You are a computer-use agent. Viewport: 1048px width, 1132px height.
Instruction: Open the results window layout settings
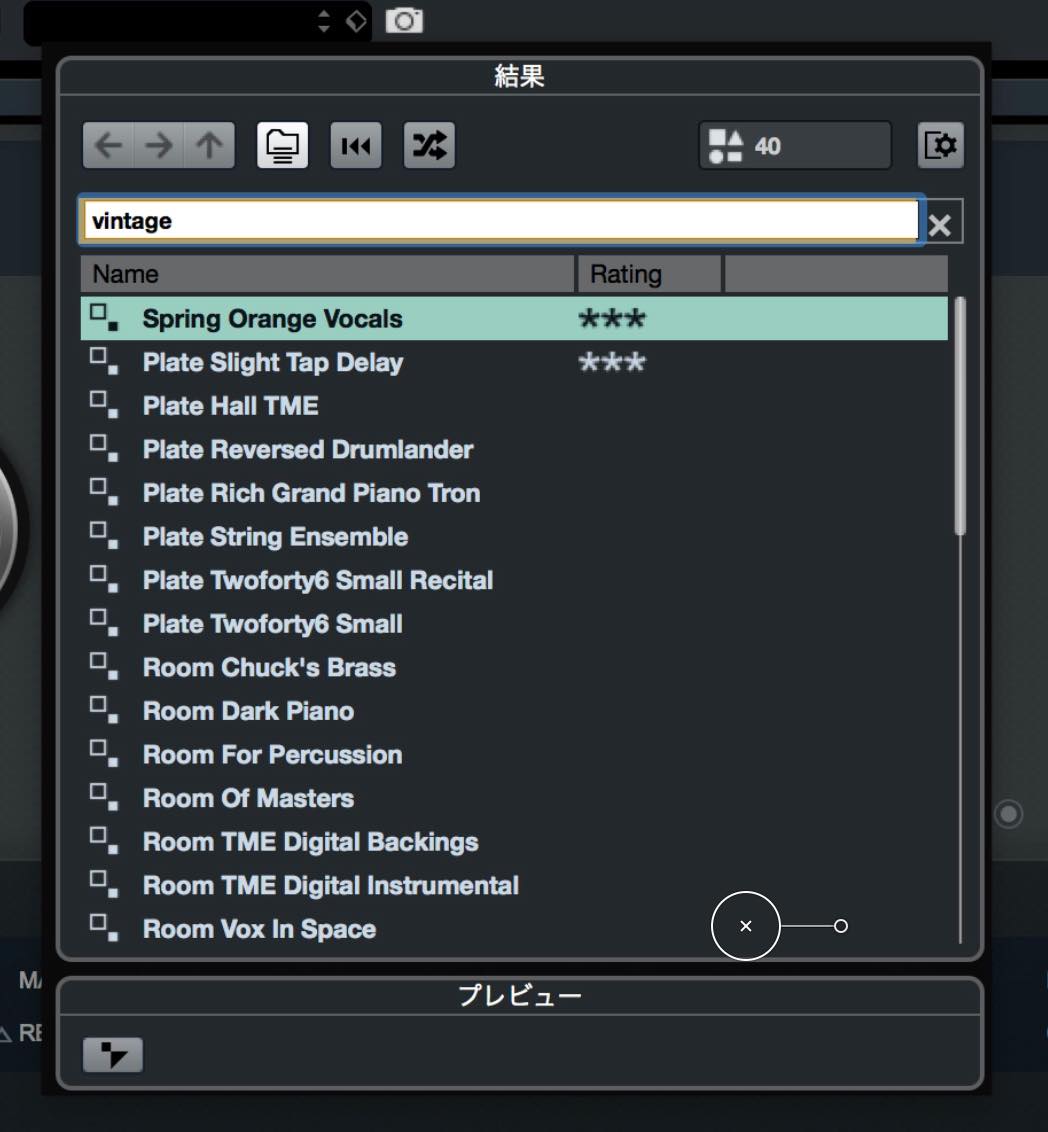940,146
